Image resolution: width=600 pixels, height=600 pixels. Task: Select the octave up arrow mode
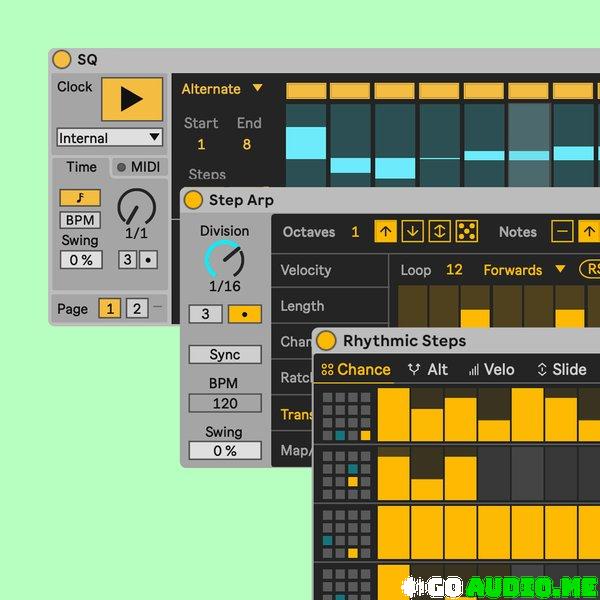(x=385, y=231)
